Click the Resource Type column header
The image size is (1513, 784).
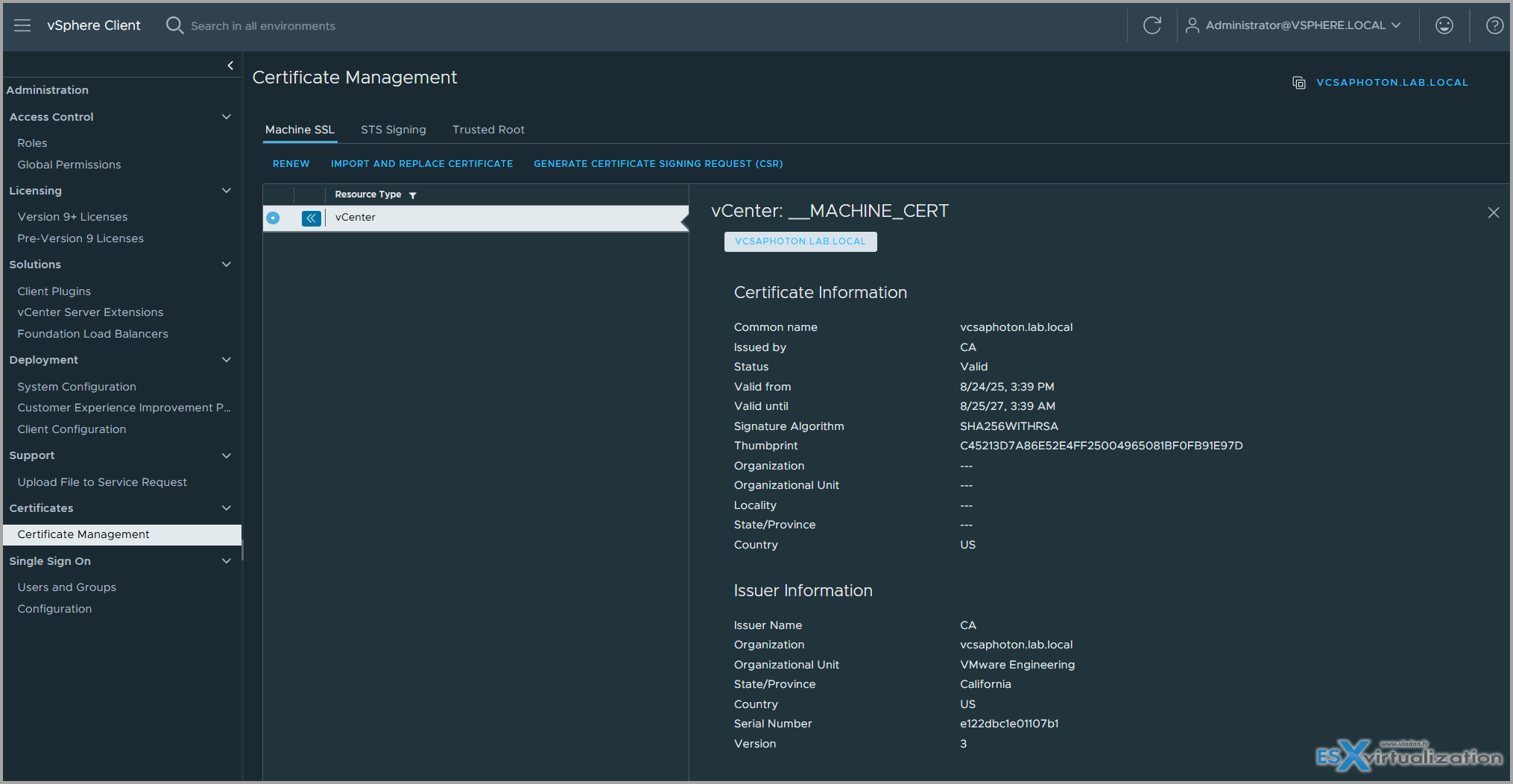tap(368, 195)
